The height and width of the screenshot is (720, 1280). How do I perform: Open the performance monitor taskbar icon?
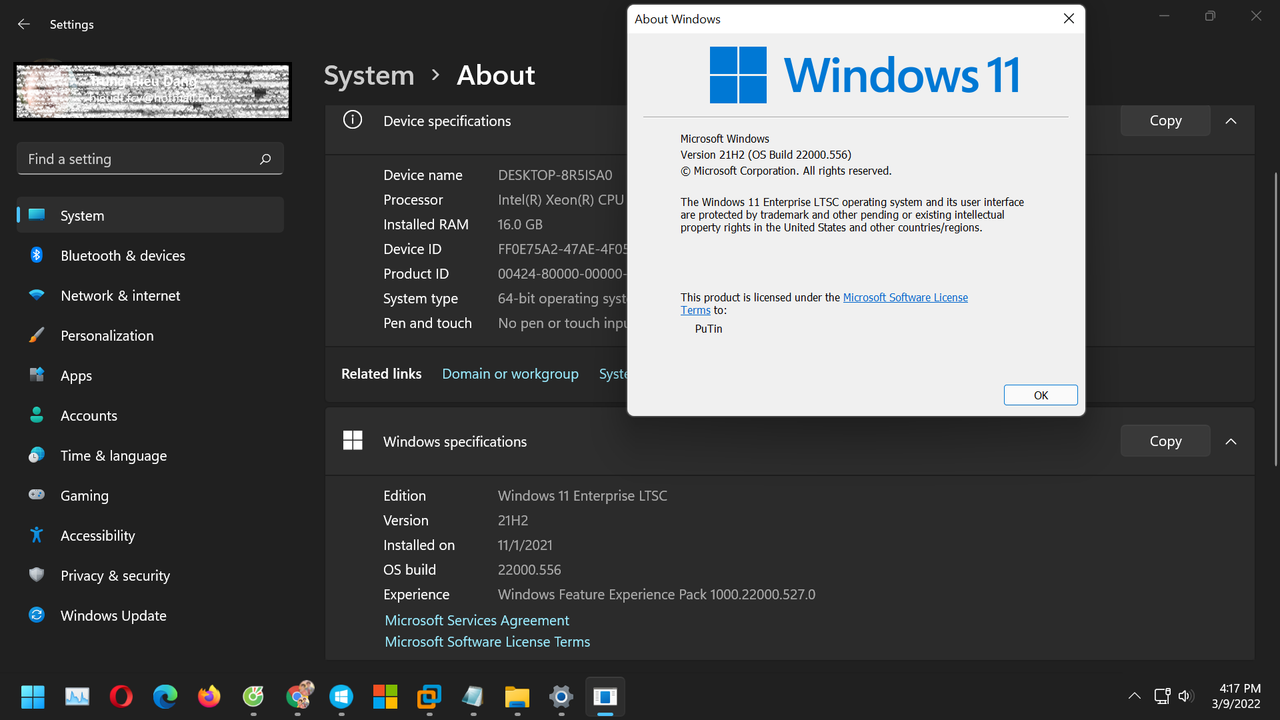[77, 696]
